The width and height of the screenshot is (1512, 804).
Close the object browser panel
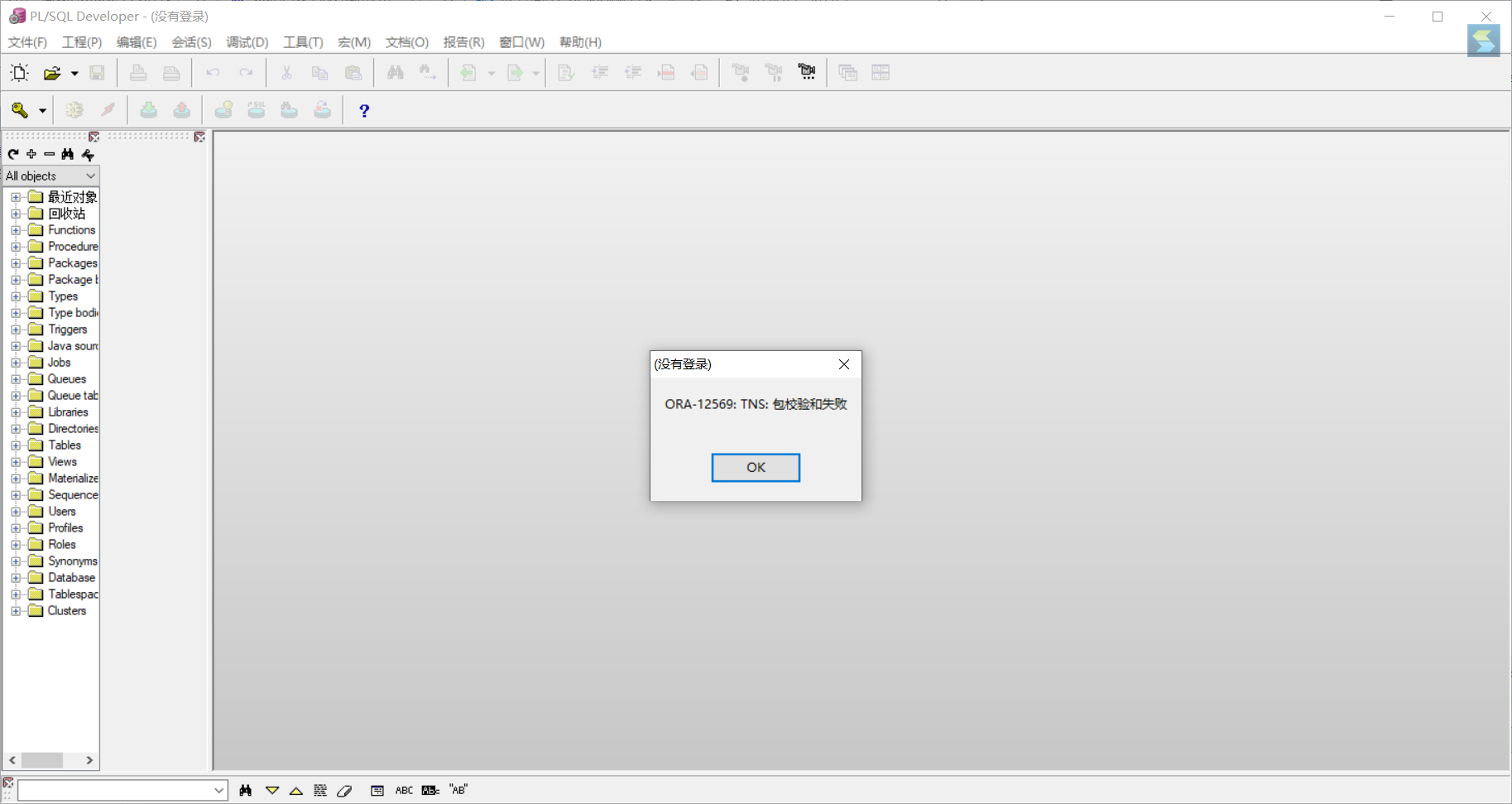(94, 137)
